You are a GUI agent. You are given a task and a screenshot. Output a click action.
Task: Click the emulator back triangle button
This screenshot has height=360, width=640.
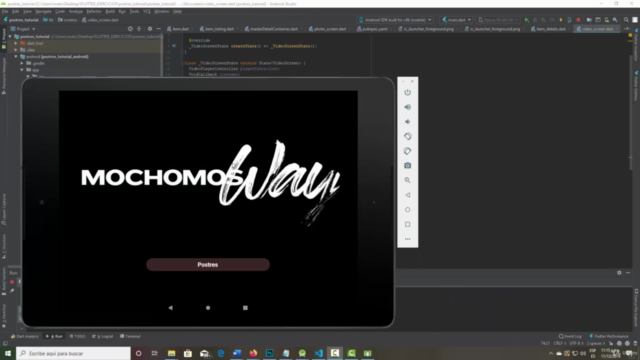(407, 195)
